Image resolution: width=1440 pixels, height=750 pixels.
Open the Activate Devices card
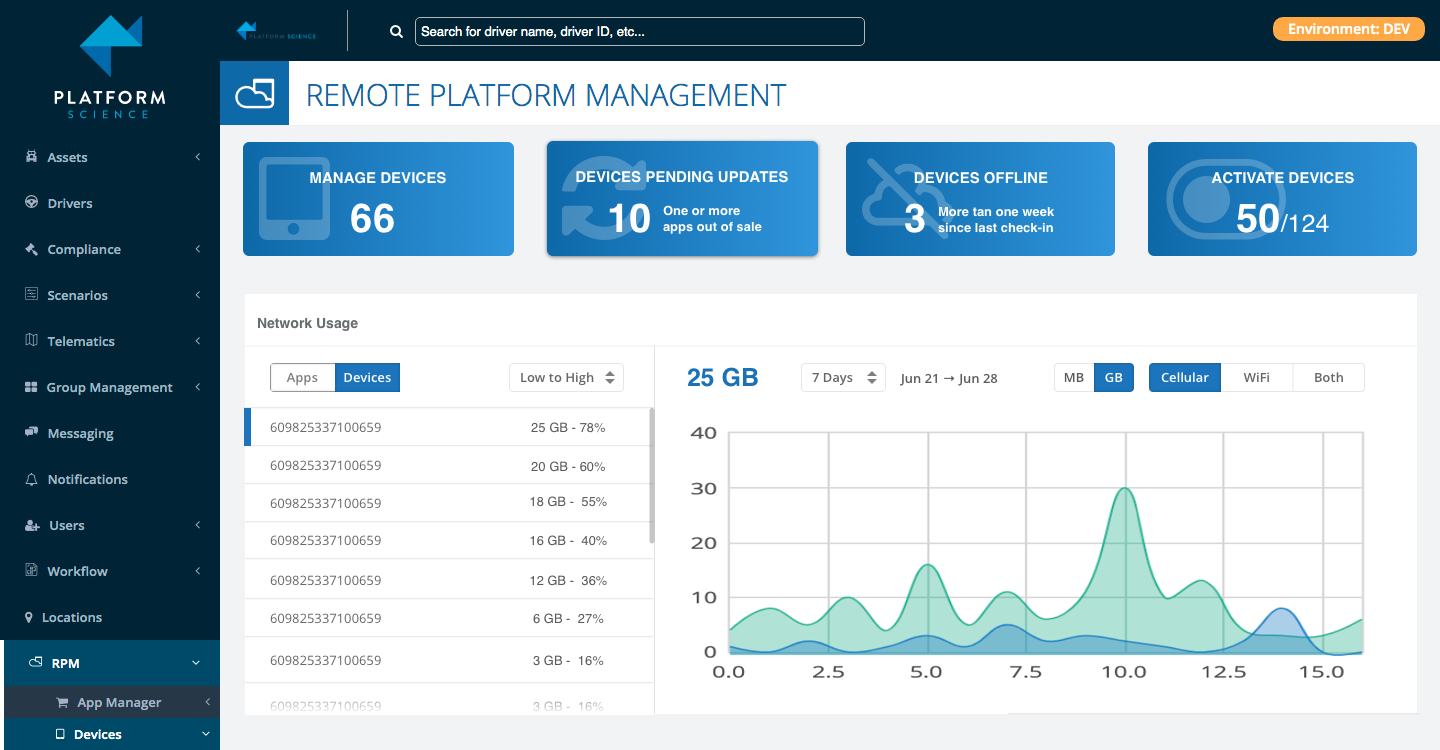click(x=1282, y=199)
